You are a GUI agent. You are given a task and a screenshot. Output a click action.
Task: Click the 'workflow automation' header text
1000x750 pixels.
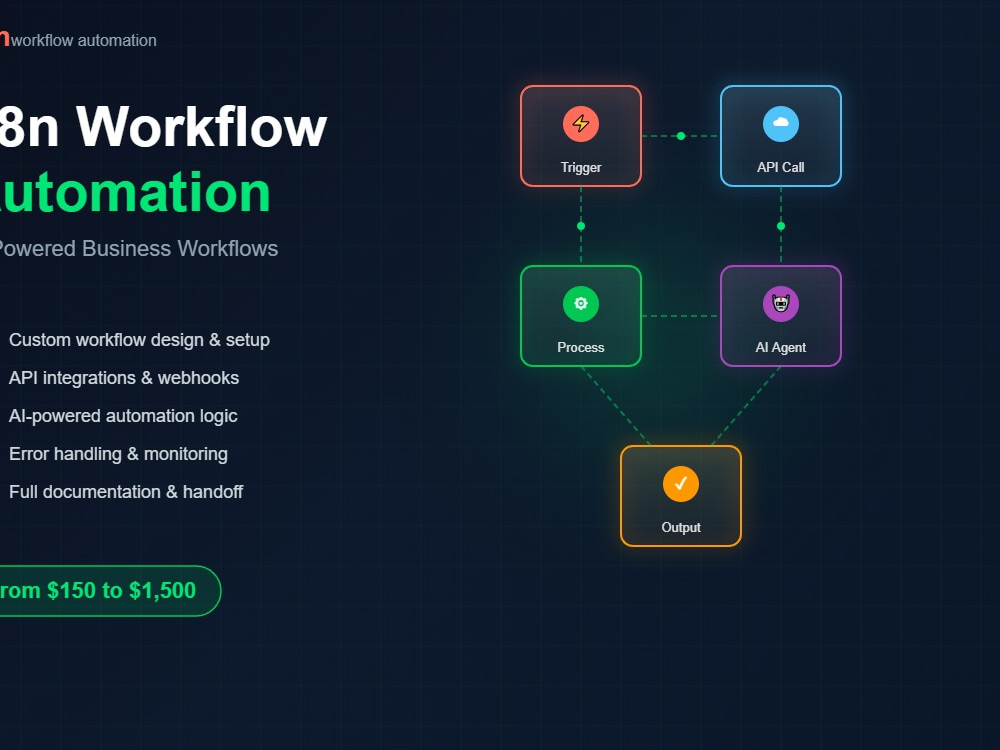point(84,40)
